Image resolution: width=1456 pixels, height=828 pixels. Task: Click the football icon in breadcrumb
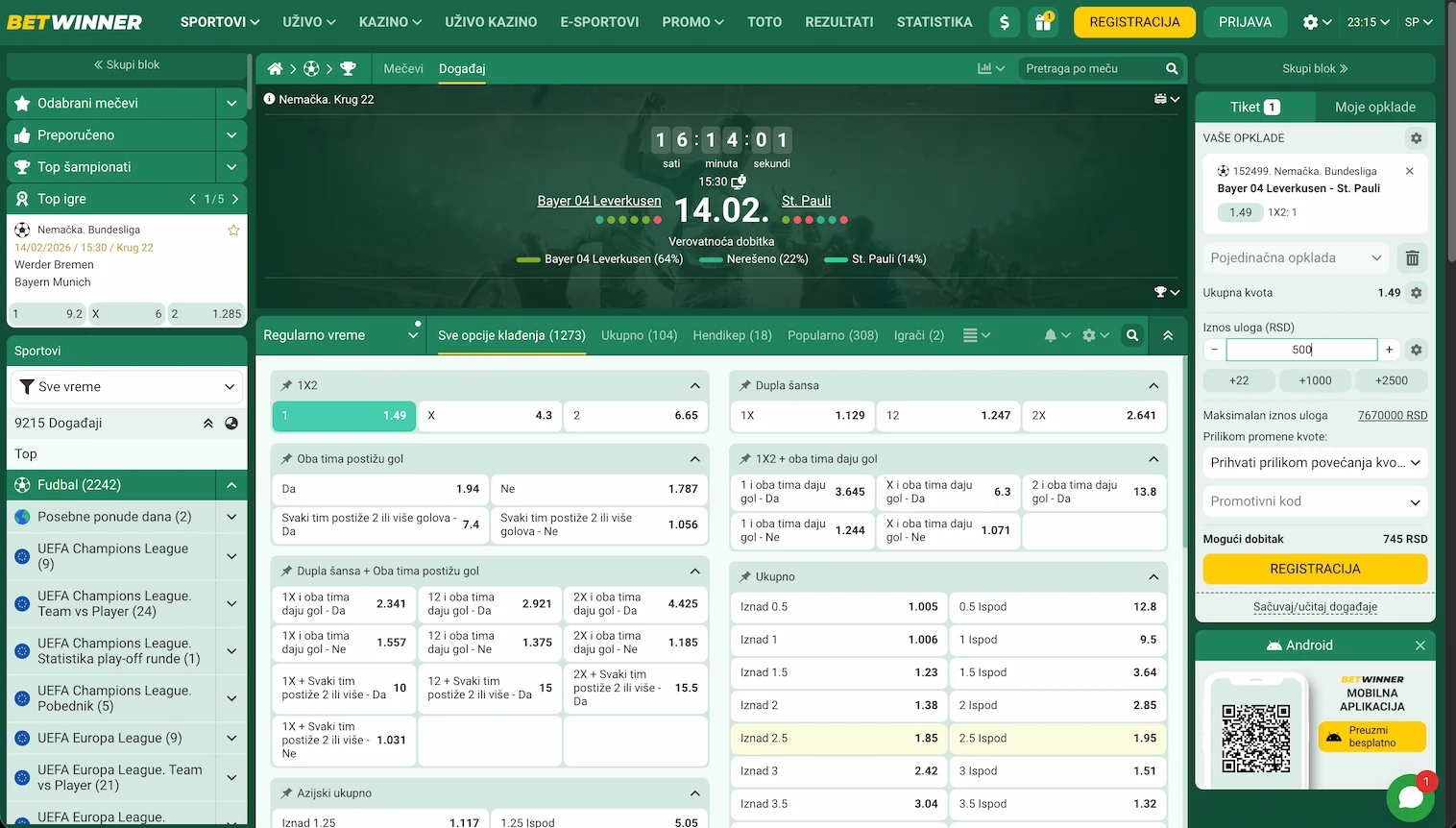311,69
